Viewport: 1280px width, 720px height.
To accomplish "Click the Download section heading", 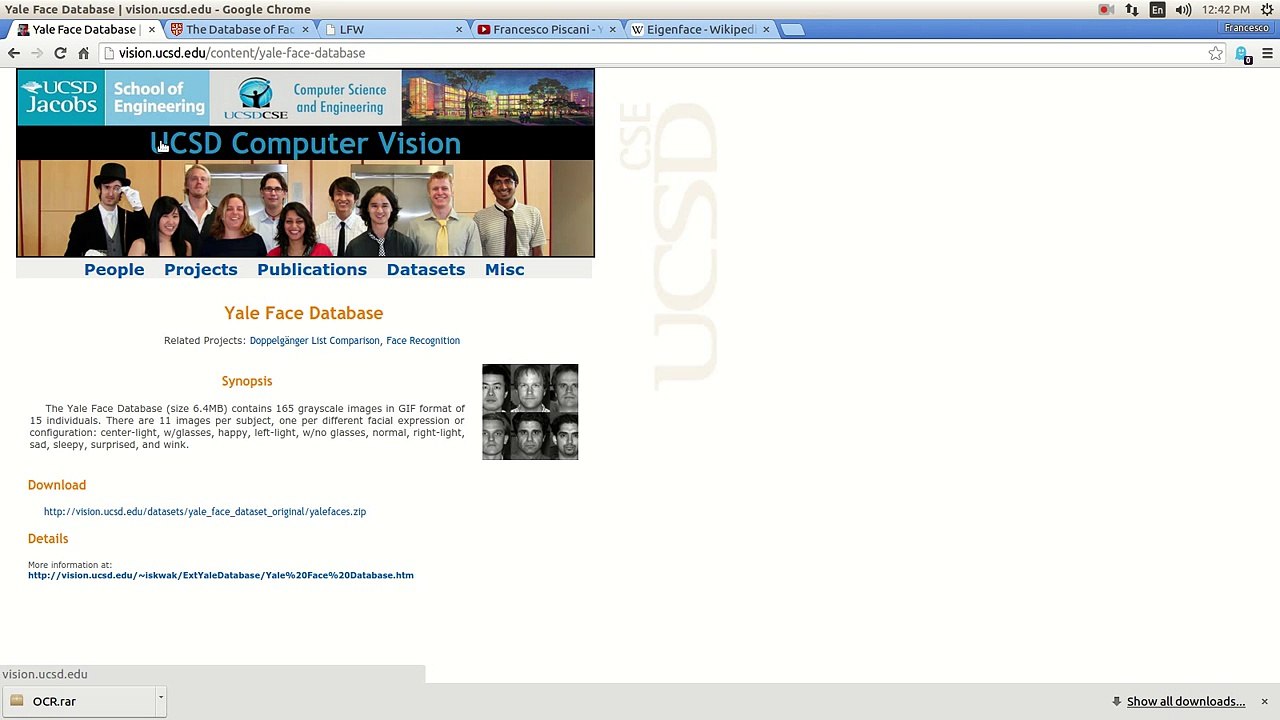I will click(57, 485).
